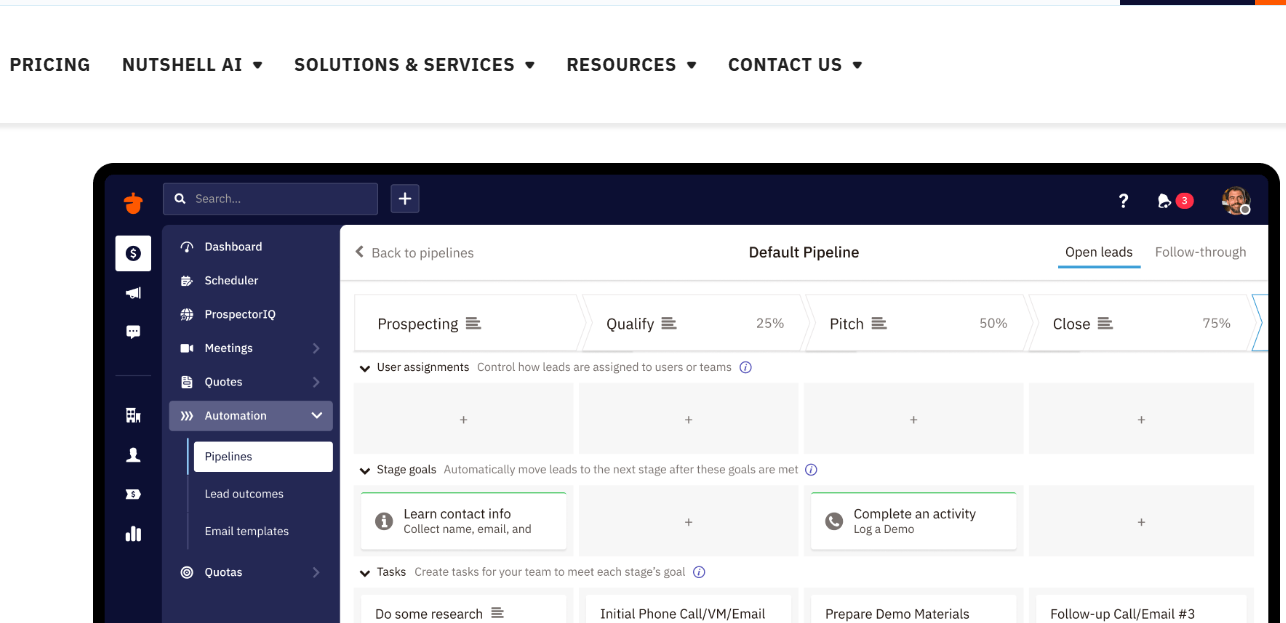Go to the Pricing page

(49, 64)
